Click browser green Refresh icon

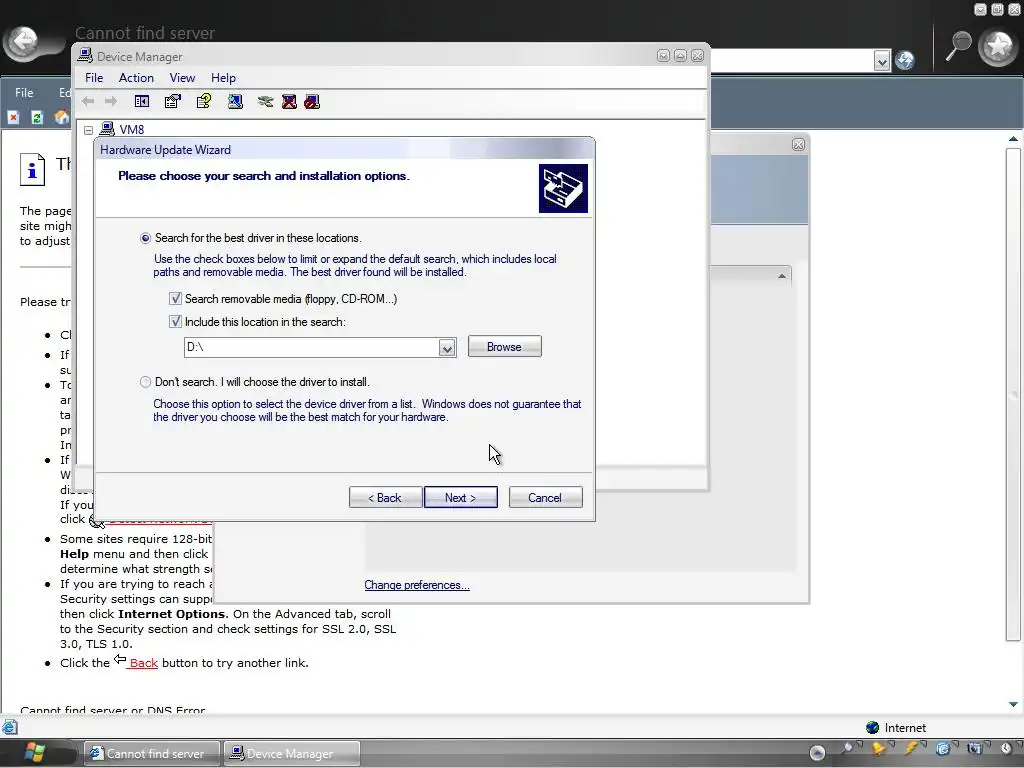(37, 118)
